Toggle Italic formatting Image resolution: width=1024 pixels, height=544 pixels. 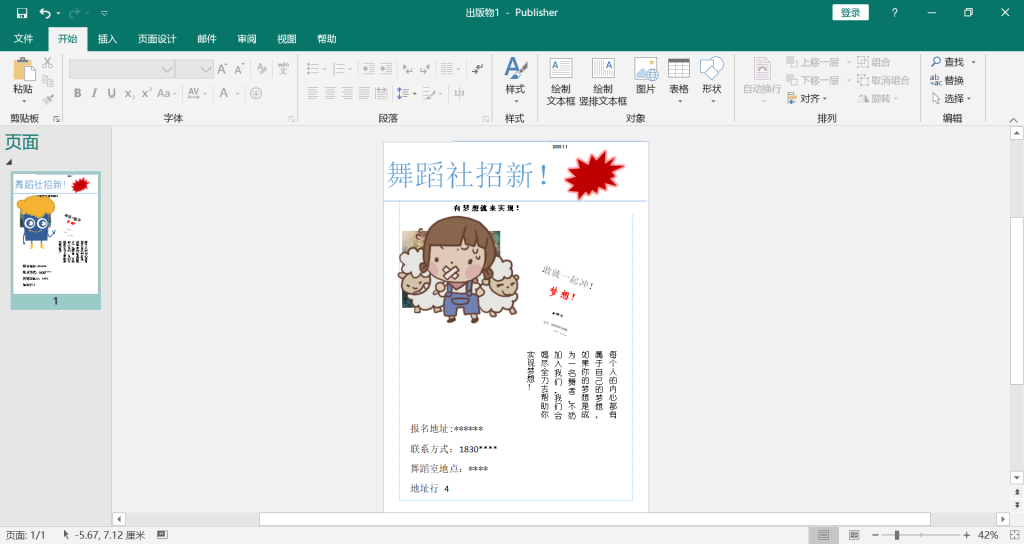tap(95, 93)
